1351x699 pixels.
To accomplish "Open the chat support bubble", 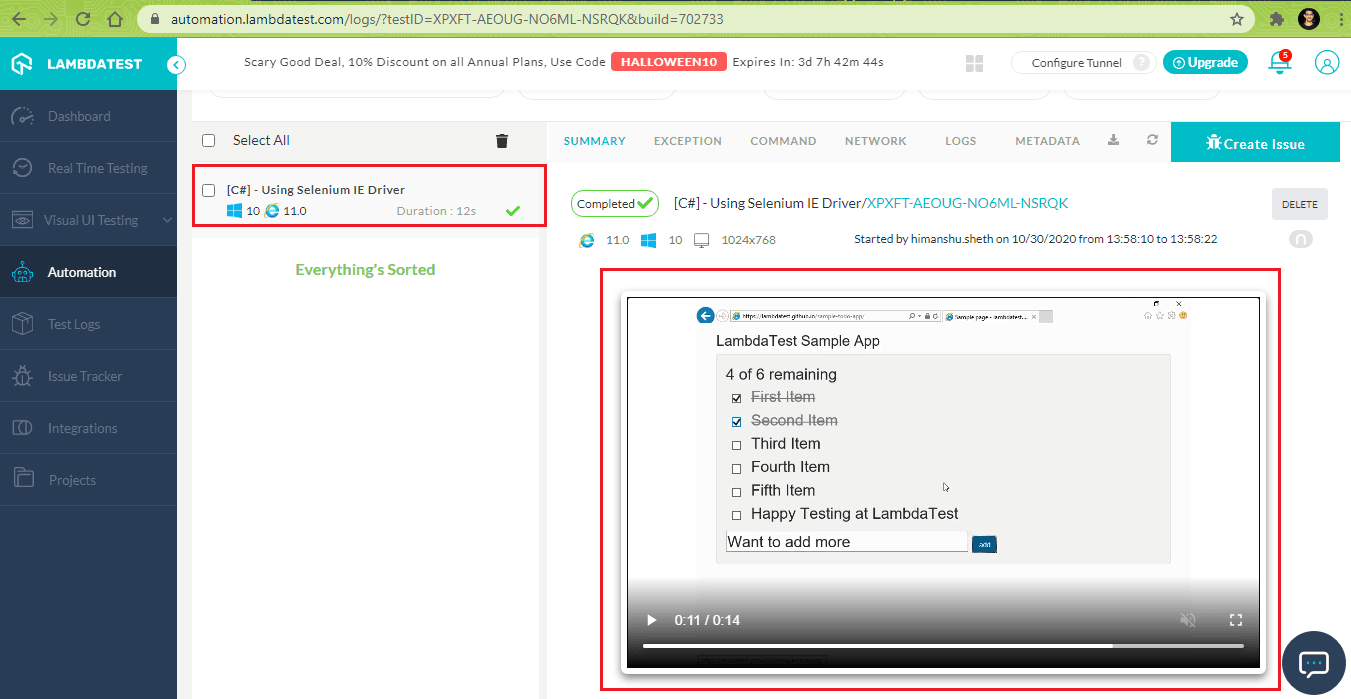I will point(1313,663).
